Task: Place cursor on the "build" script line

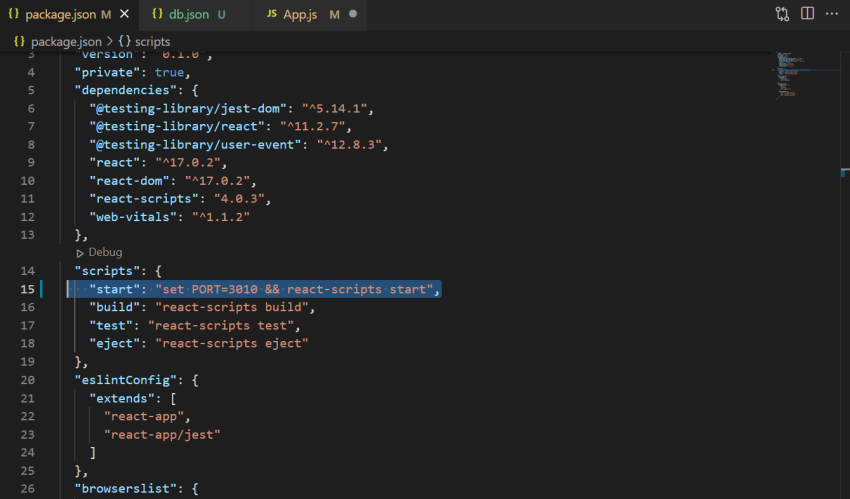Action: [202, 307]
